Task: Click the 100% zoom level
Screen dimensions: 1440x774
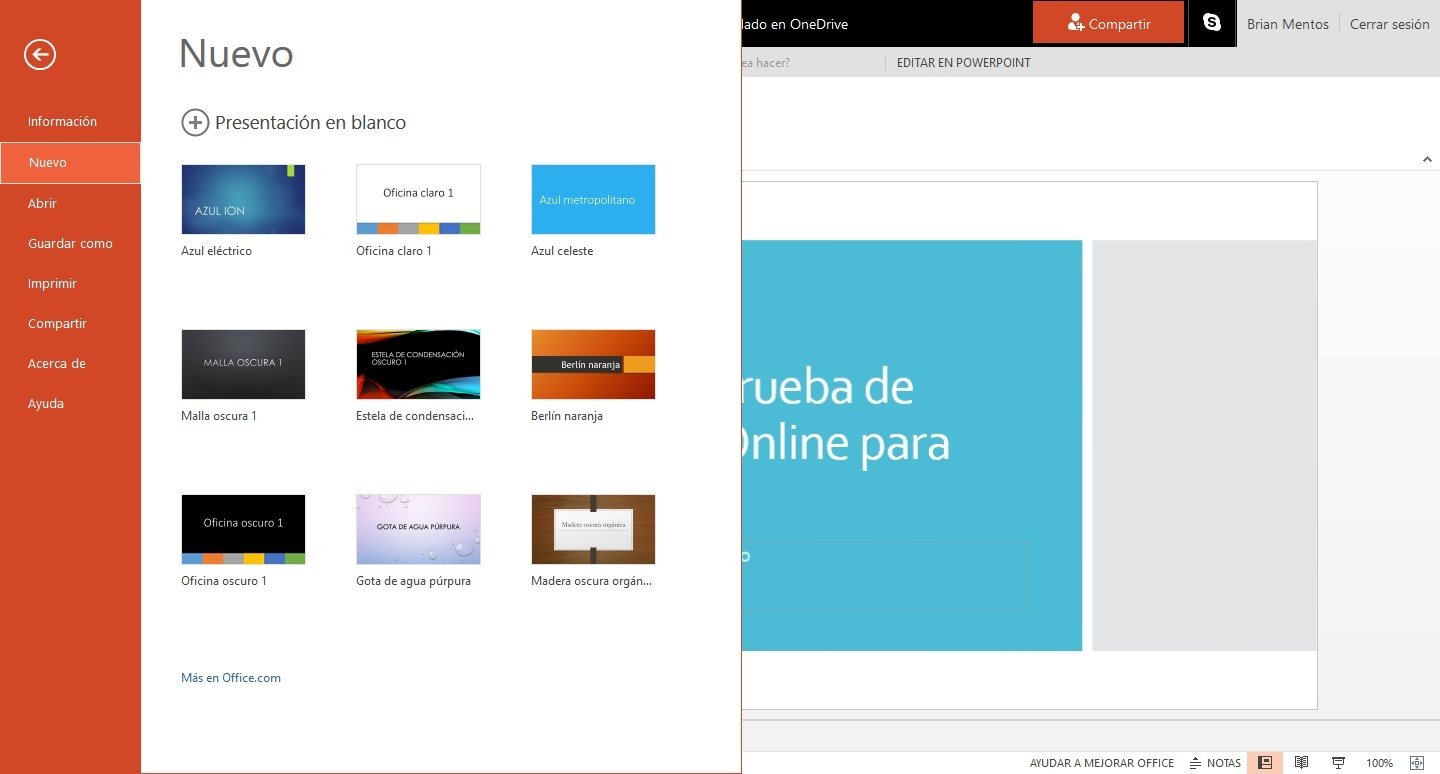Action: coord(1379,763)
